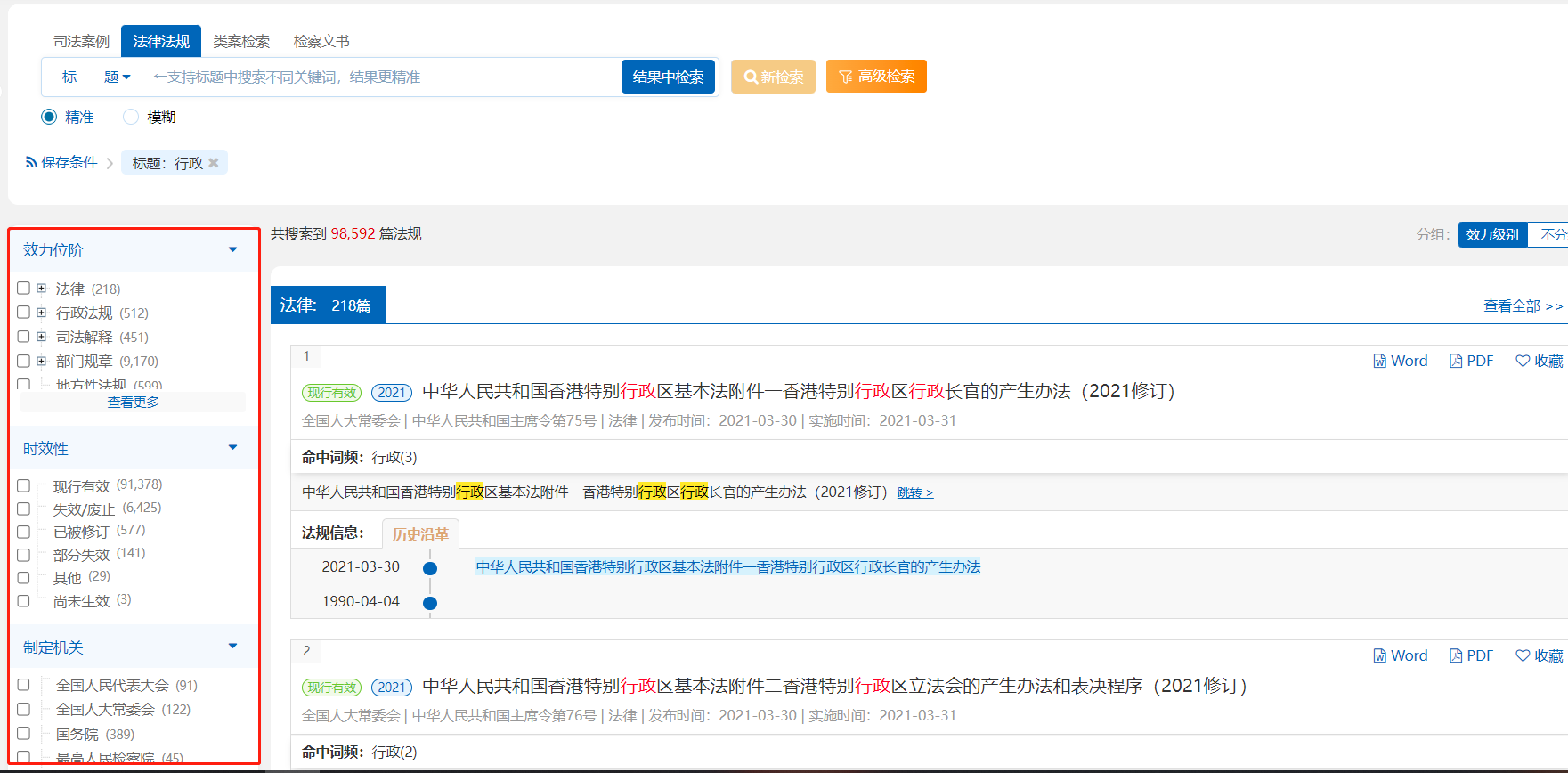Tick the 现行有效 checkbox

pos(24,486)
